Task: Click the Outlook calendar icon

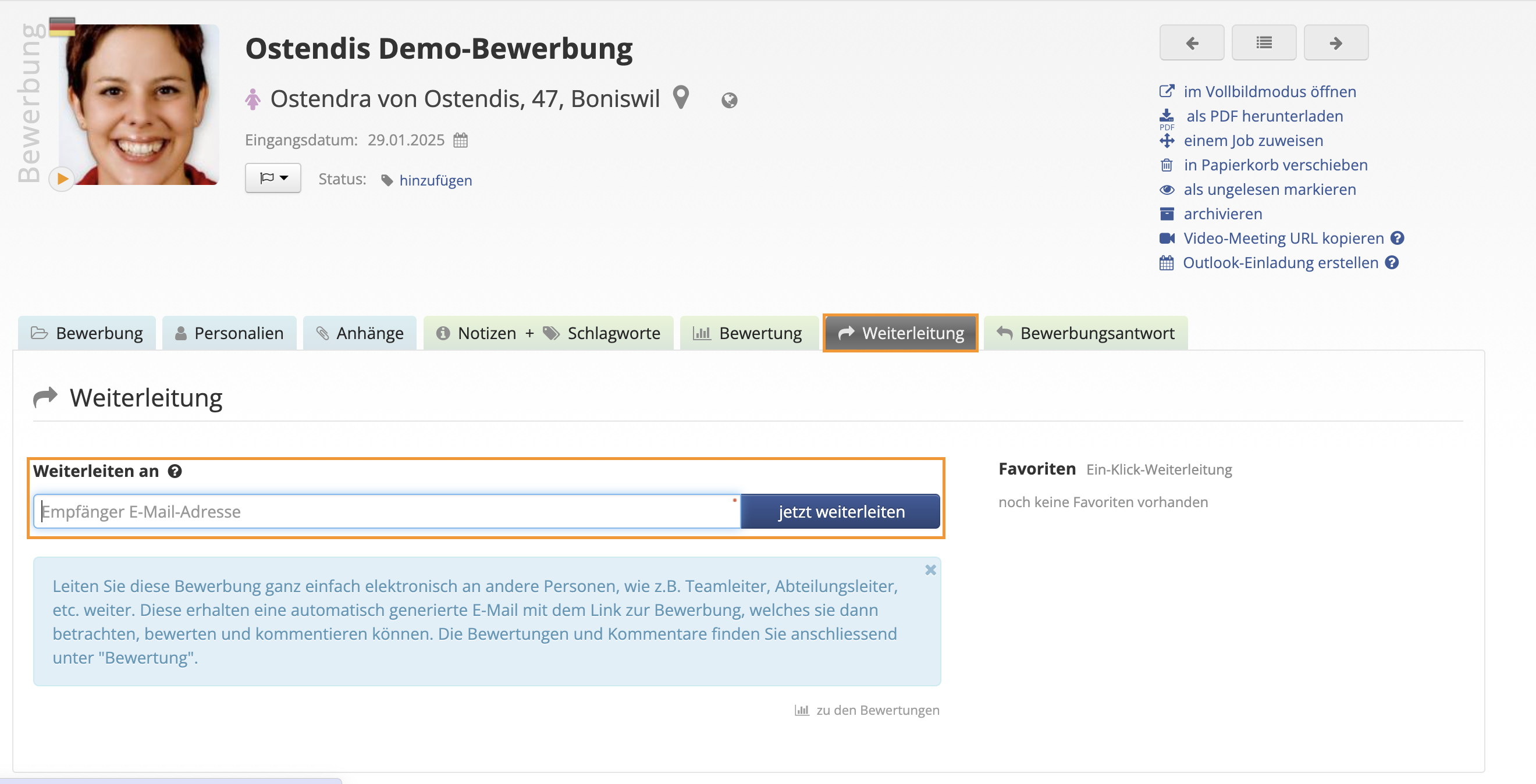Action: pyautogui.click(x=1167, y=263)
